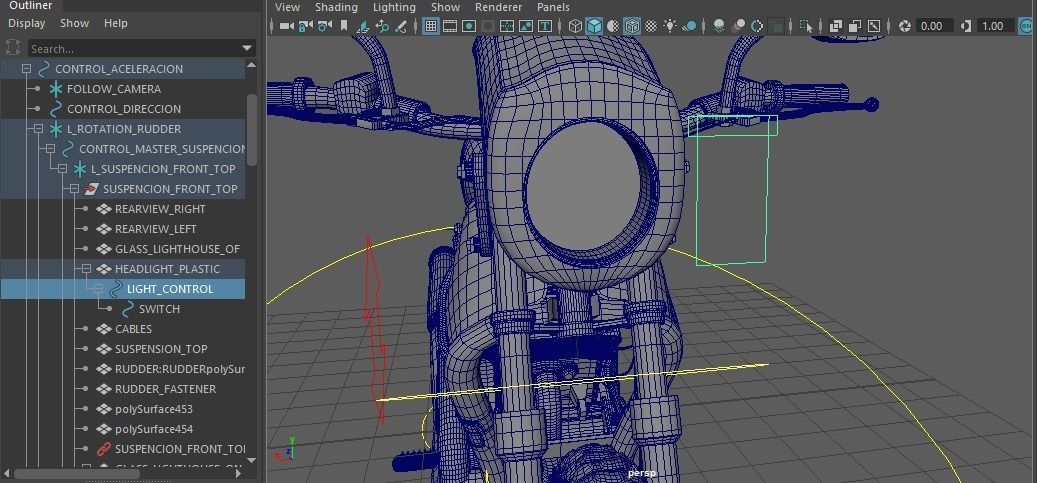Click the X-Ray icon
The height and width of the screenshot is (483, 1037).
click(x=836, y=26)
